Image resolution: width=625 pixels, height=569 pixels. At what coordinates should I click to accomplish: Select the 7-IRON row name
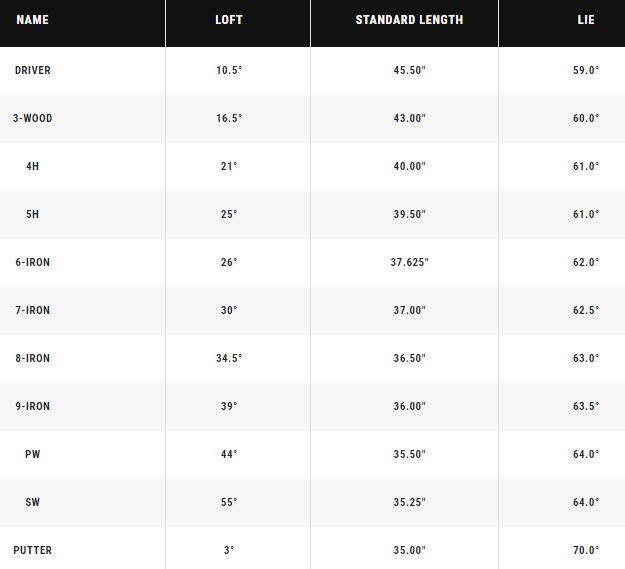point(33,310)
